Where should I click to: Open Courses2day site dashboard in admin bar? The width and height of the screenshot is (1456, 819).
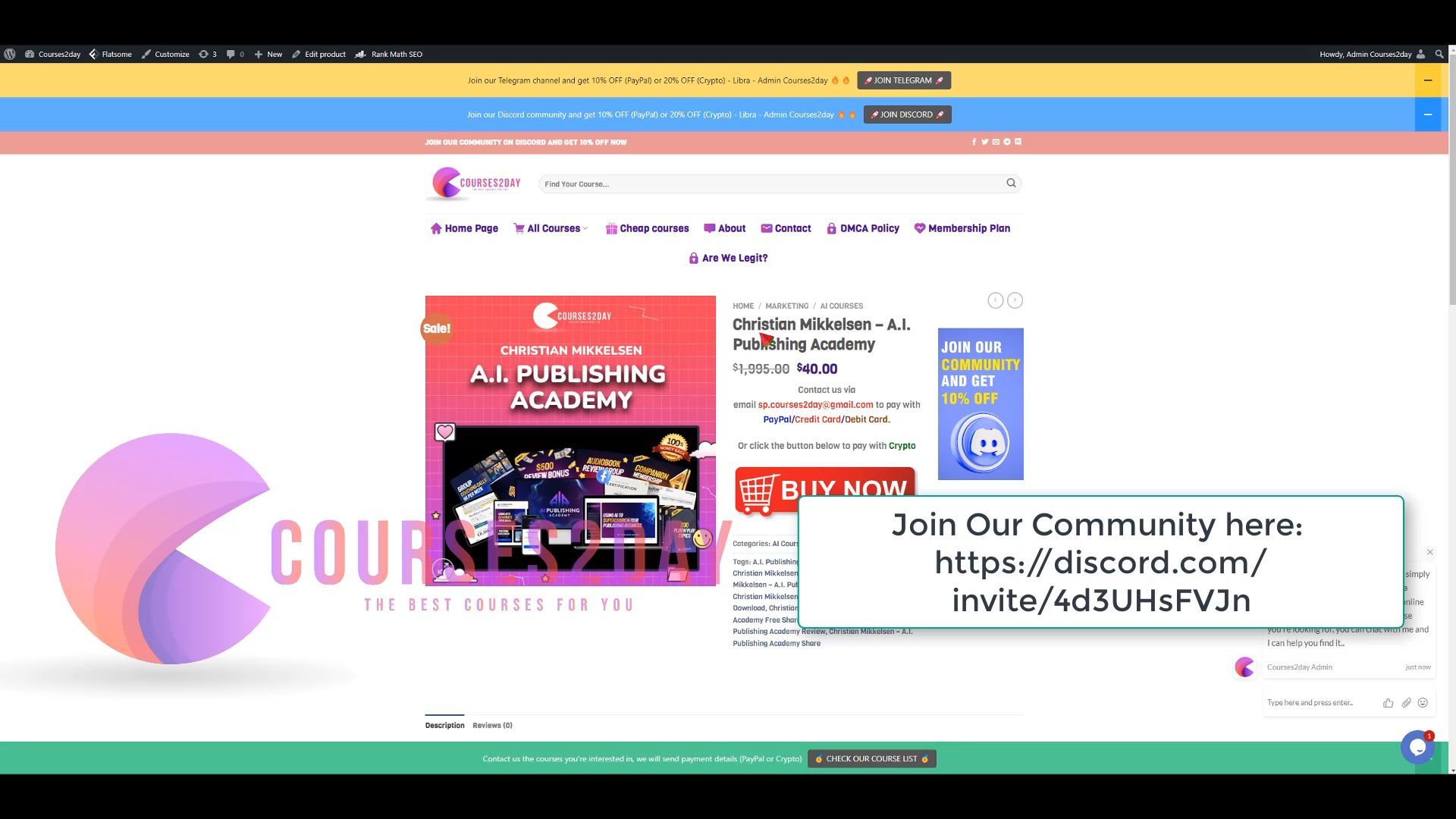click(x=52, y=54)
